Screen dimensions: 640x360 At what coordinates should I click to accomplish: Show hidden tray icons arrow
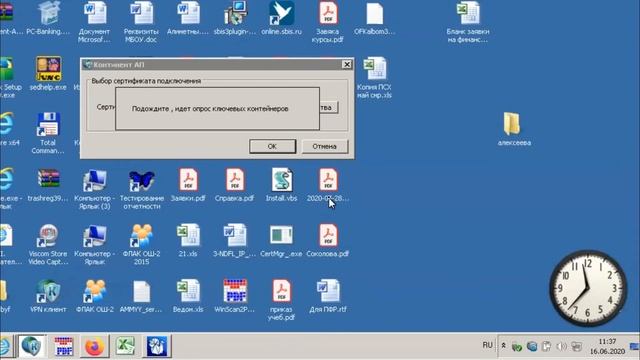(503, 346)
